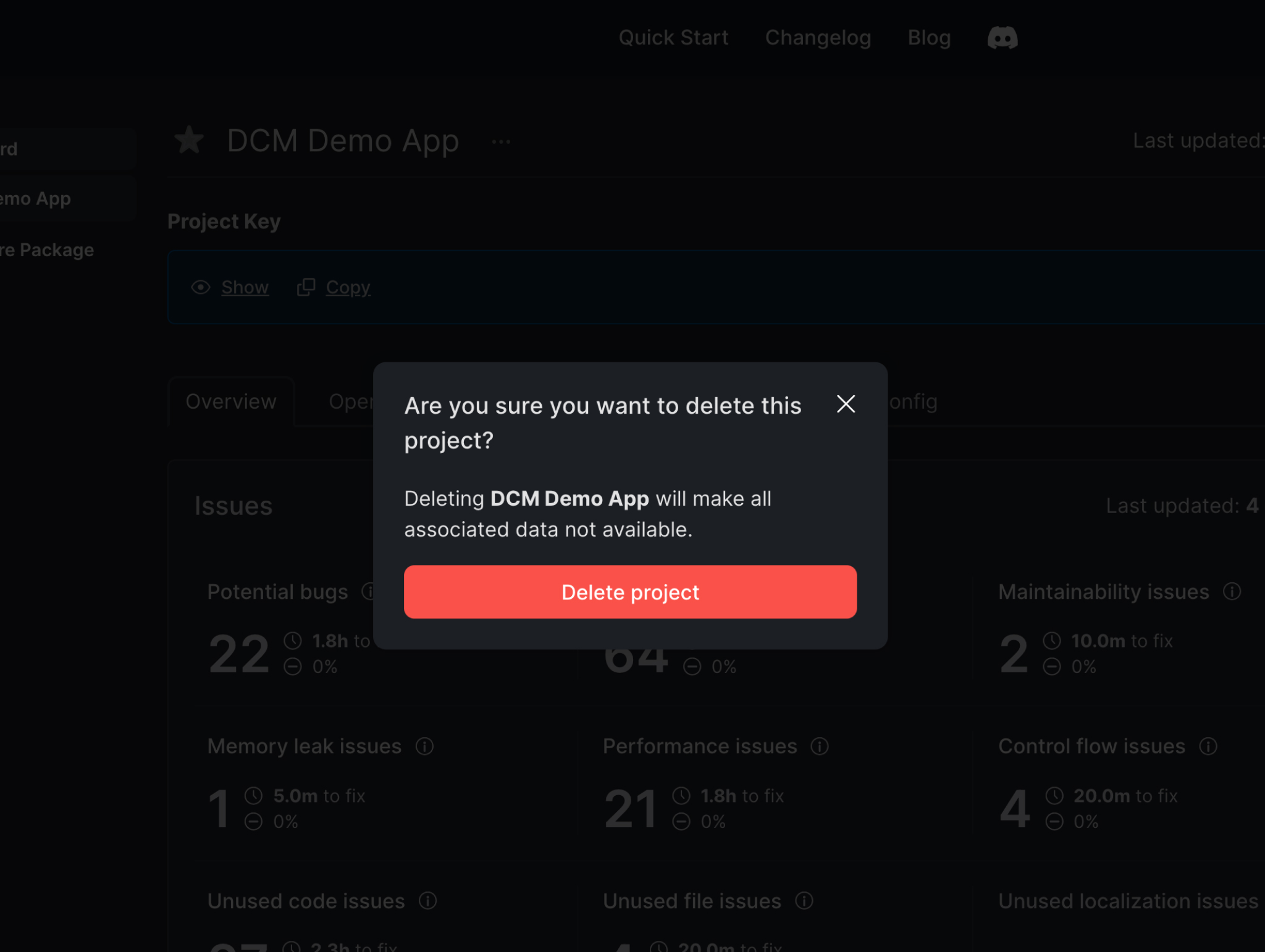Viewport: 1265px width, 952px height.
Task: Click the Unused code issues info icon
Action: click(x=427, y=901)
